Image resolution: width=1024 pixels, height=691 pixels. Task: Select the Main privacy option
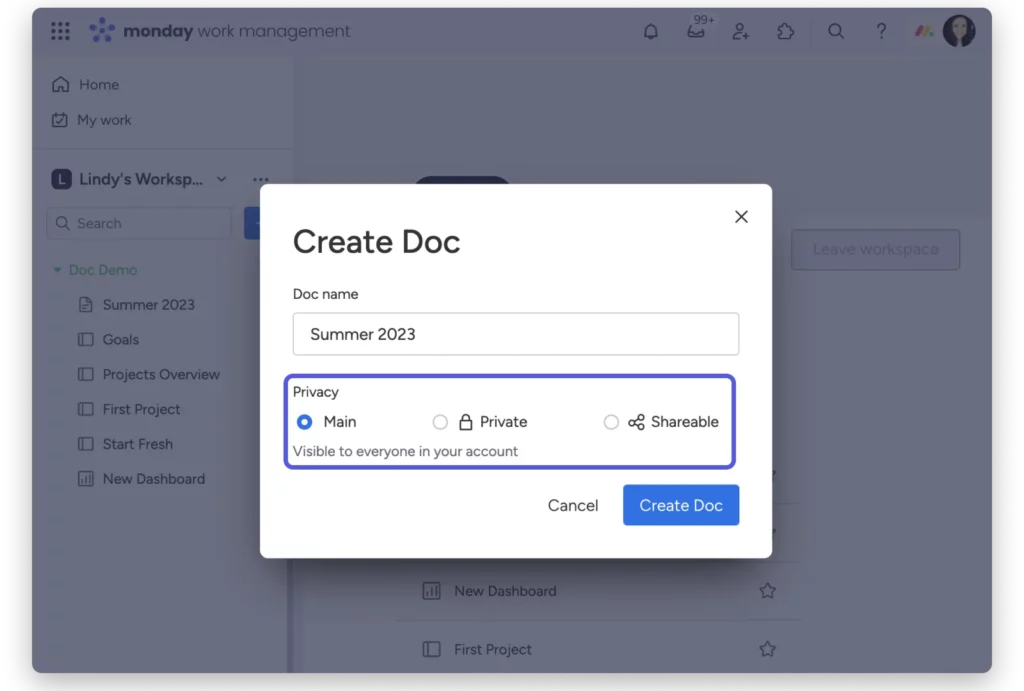point(304,422)
